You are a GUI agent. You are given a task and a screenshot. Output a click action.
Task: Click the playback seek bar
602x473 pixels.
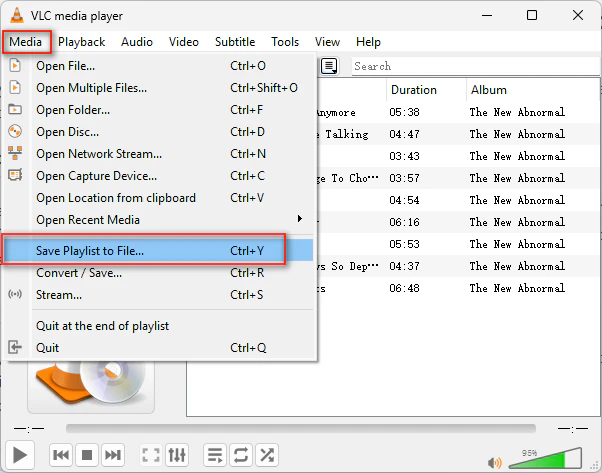pos(301,428)
